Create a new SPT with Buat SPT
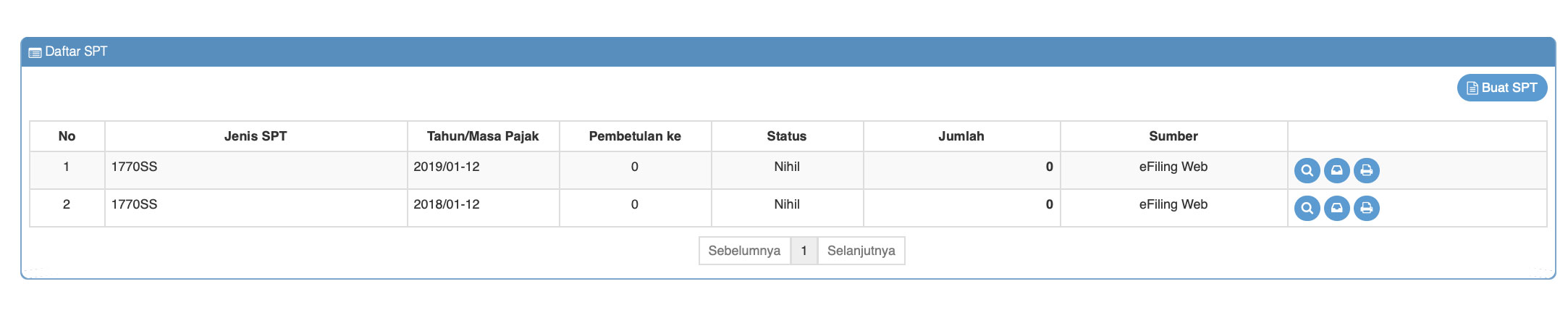The image size is (1568, 313). click(x=1501, y=88)
